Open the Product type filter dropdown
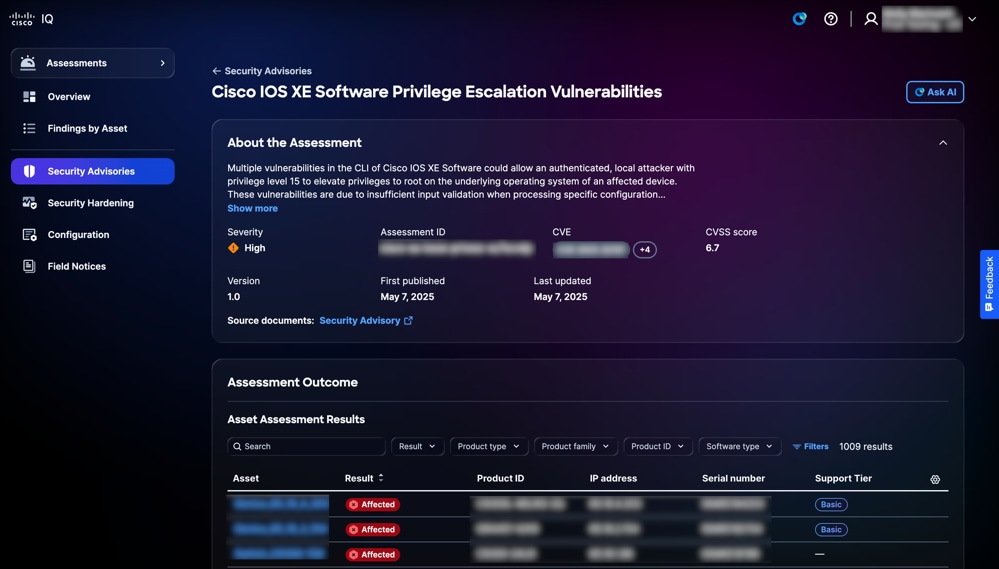Image resolution: width=999 pixels, height=569 pixels. 489,447
